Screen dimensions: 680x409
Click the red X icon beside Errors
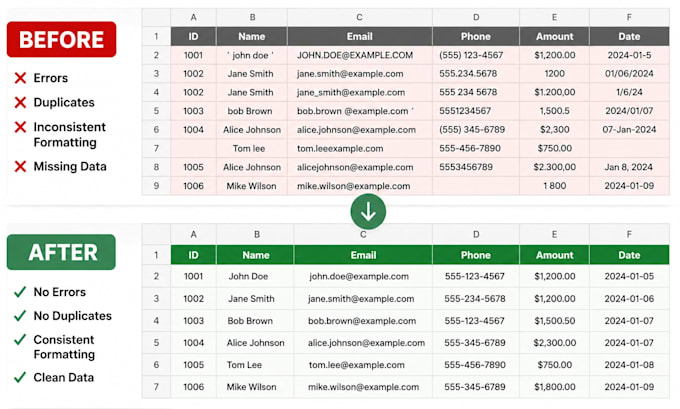tap(20, 78)
